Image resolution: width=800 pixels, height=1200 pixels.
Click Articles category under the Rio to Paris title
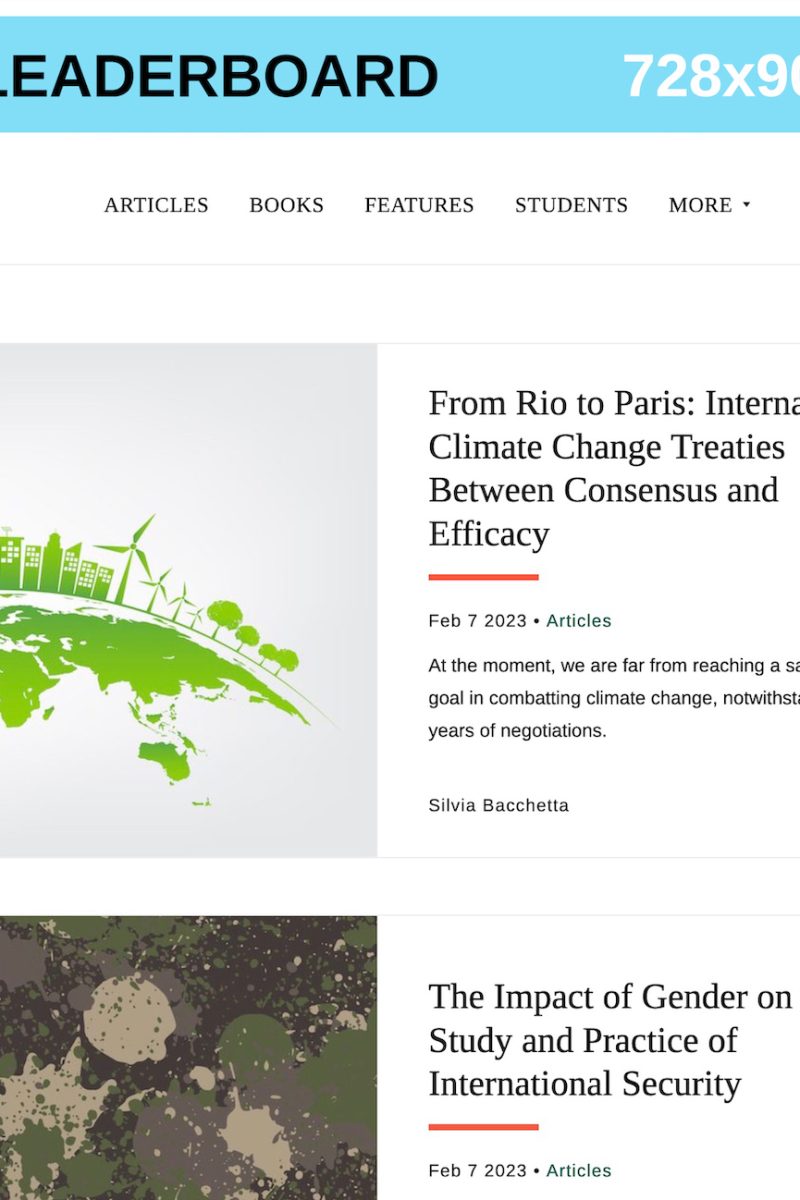pos(578,621)
